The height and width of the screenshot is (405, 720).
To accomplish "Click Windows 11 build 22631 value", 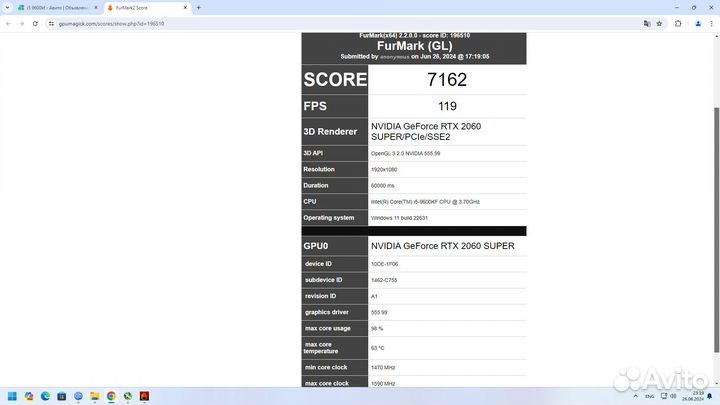I will click(399, 218).
